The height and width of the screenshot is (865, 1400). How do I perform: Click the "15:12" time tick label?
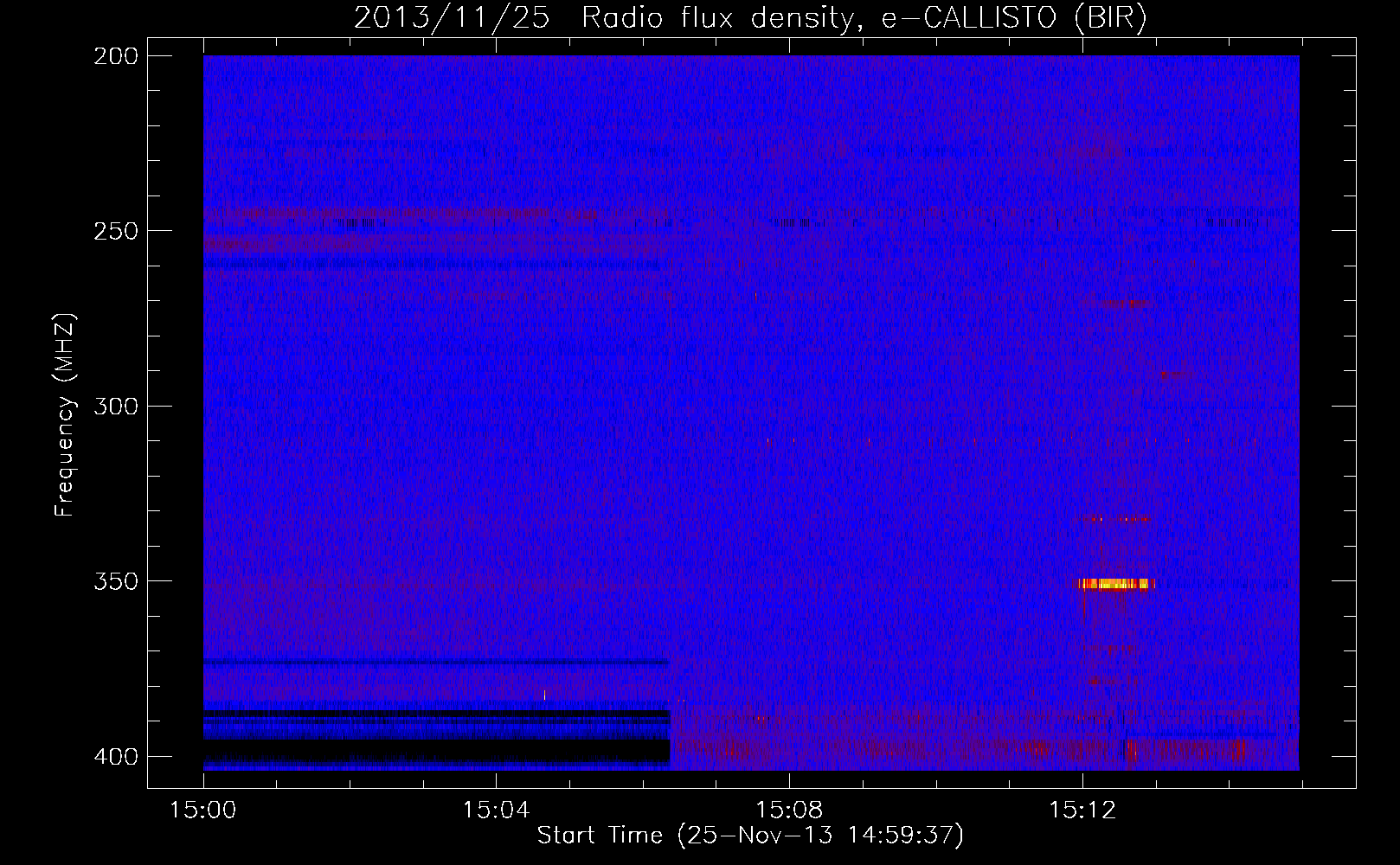pyautogui.click(x=1082, y=811)
